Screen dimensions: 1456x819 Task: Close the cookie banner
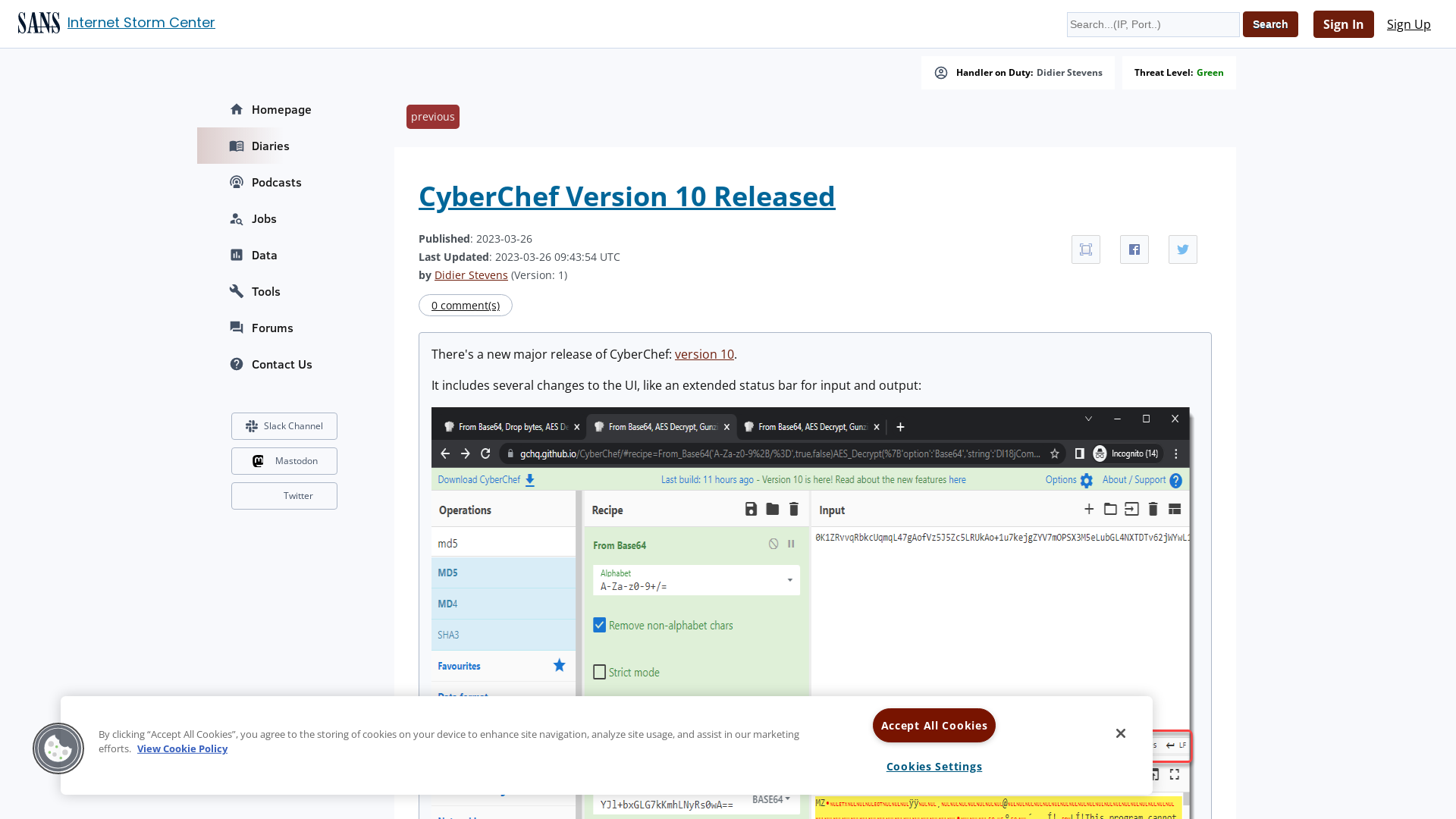(x=1121, y=733)
